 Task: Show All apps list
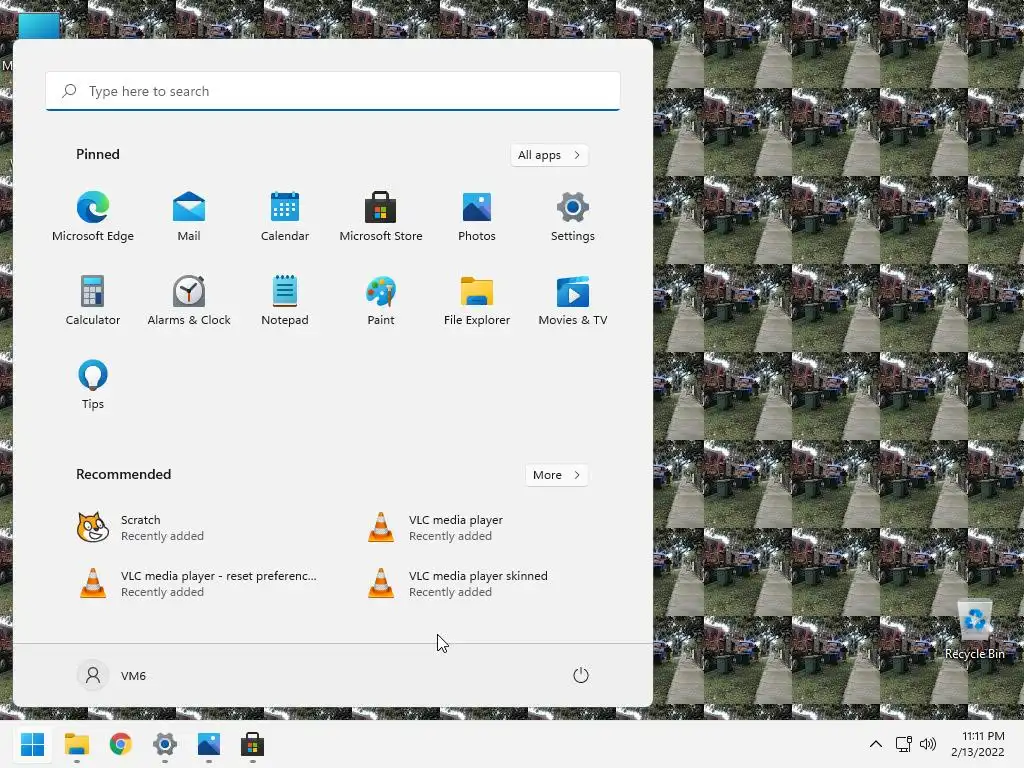(x=549, y=155)
